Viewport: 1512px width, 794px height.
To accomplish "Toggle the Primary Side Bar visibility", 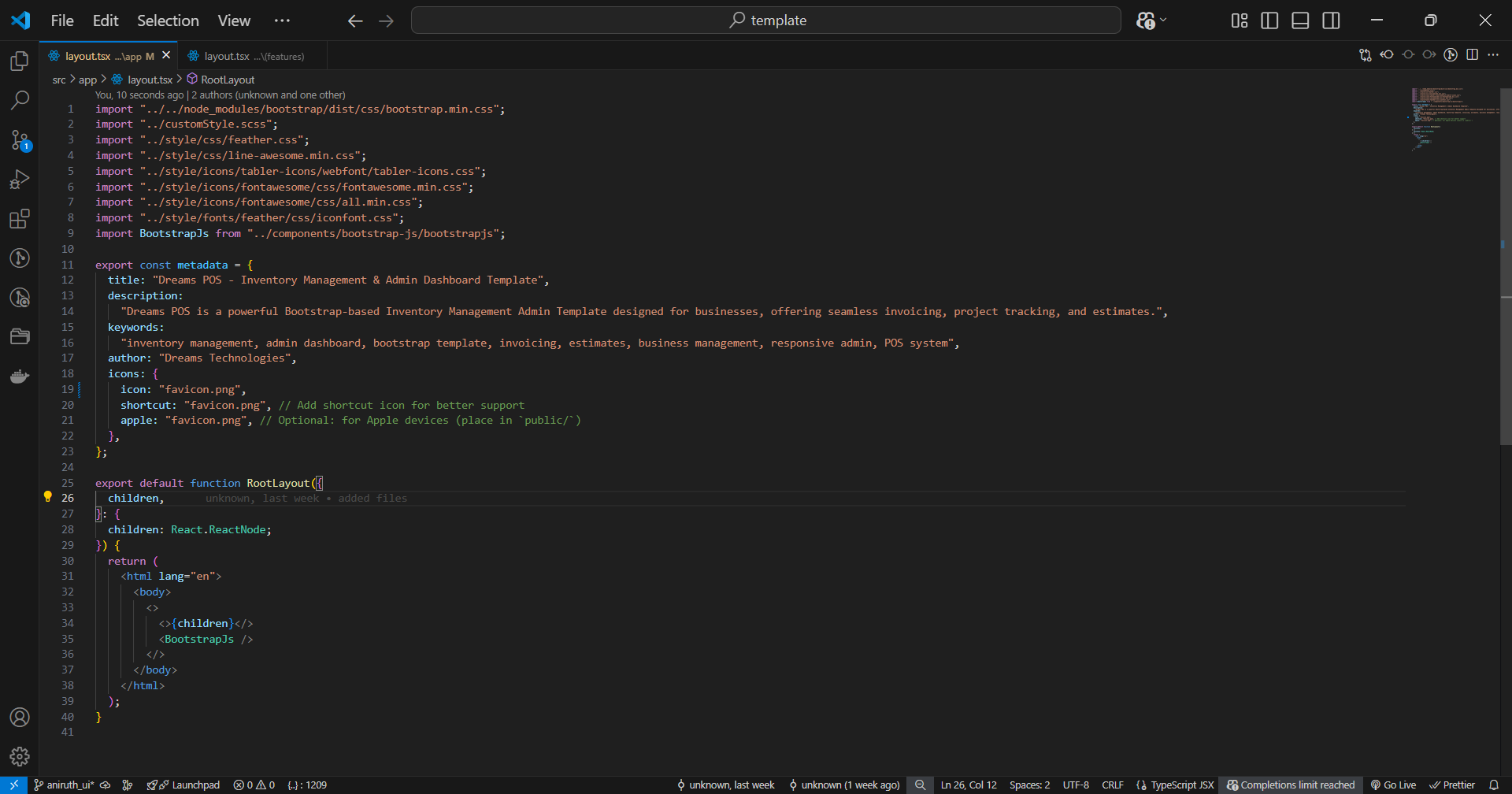I will 1269,20.
